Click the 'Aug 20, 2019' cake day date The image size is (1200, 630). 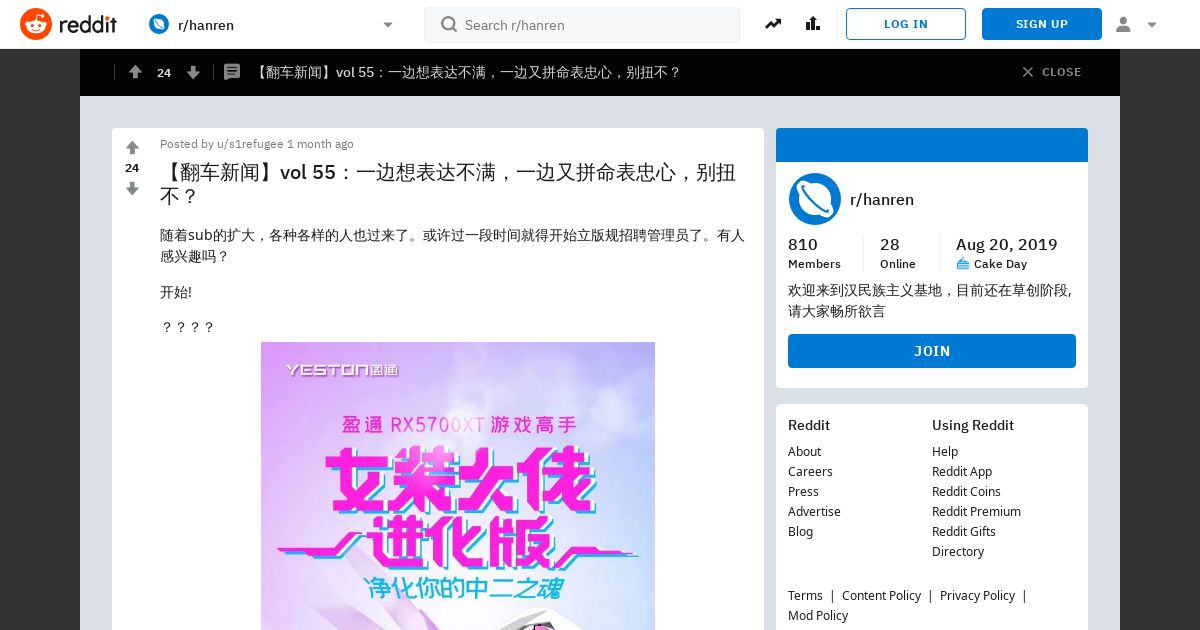tap(1006, 244)
